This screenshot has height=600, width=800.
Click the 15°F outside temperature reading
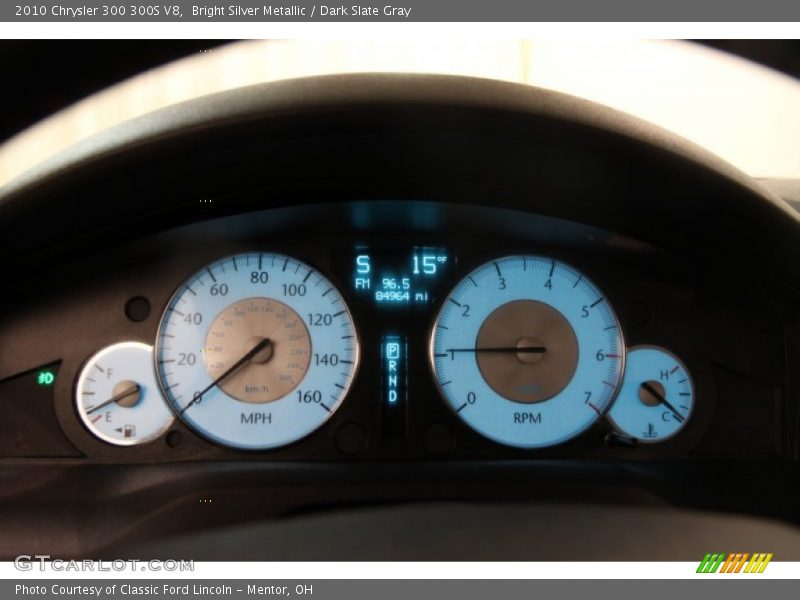(x=429, y=264)
